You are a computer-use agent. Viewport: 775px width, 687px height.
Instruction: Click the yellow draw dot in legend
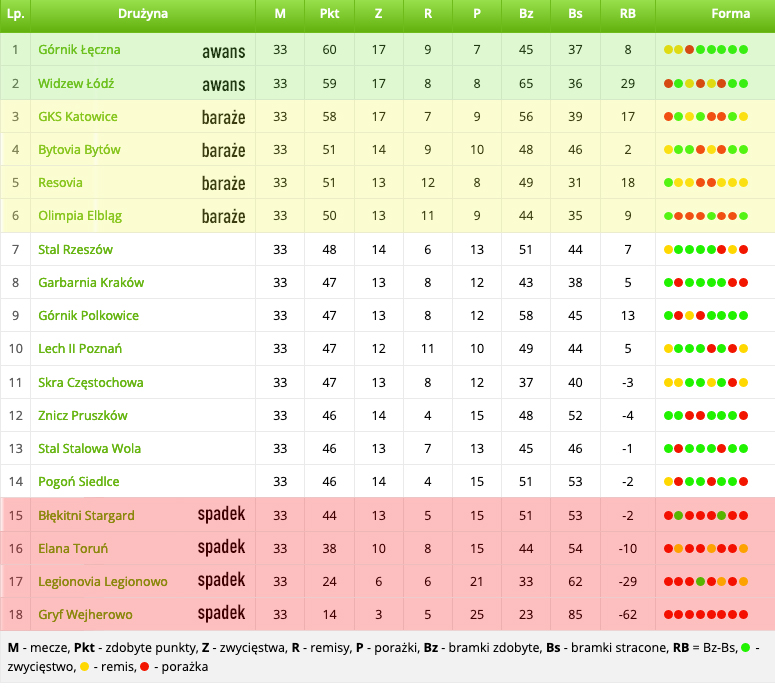[x=84, y=667]
